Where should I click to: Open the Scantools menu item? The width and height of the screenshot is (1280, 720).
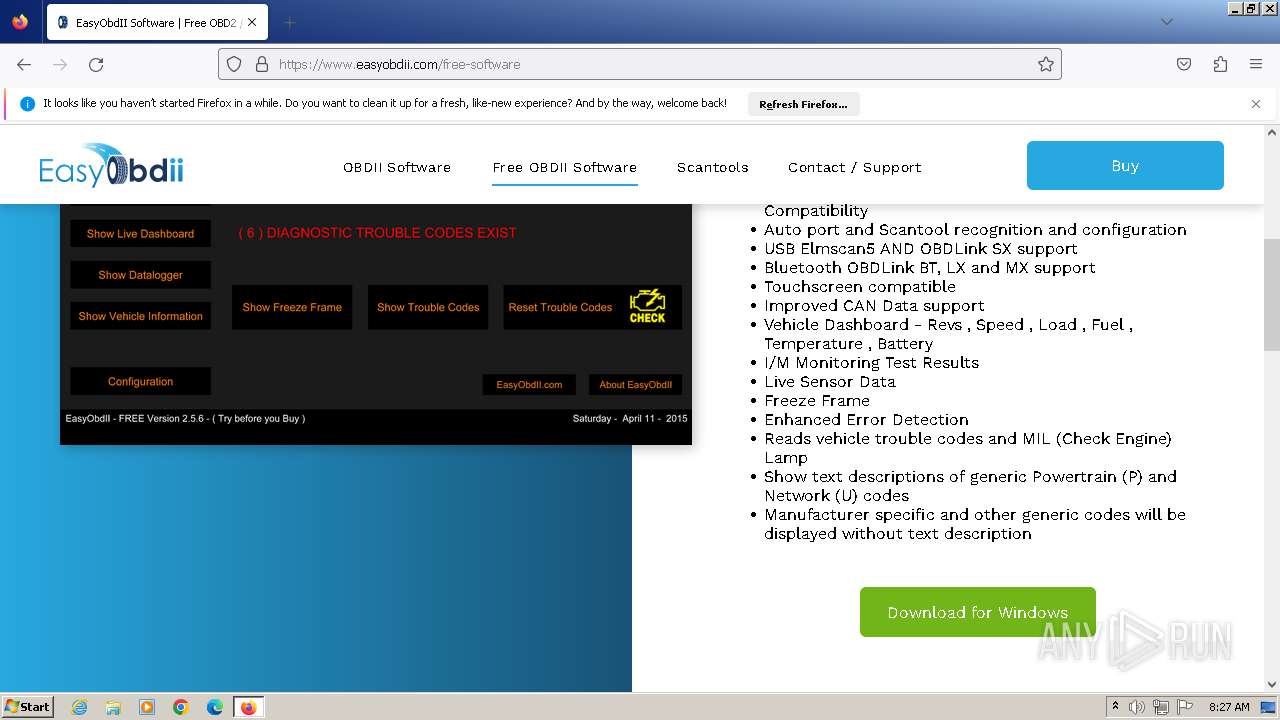(x=712, y=167)
